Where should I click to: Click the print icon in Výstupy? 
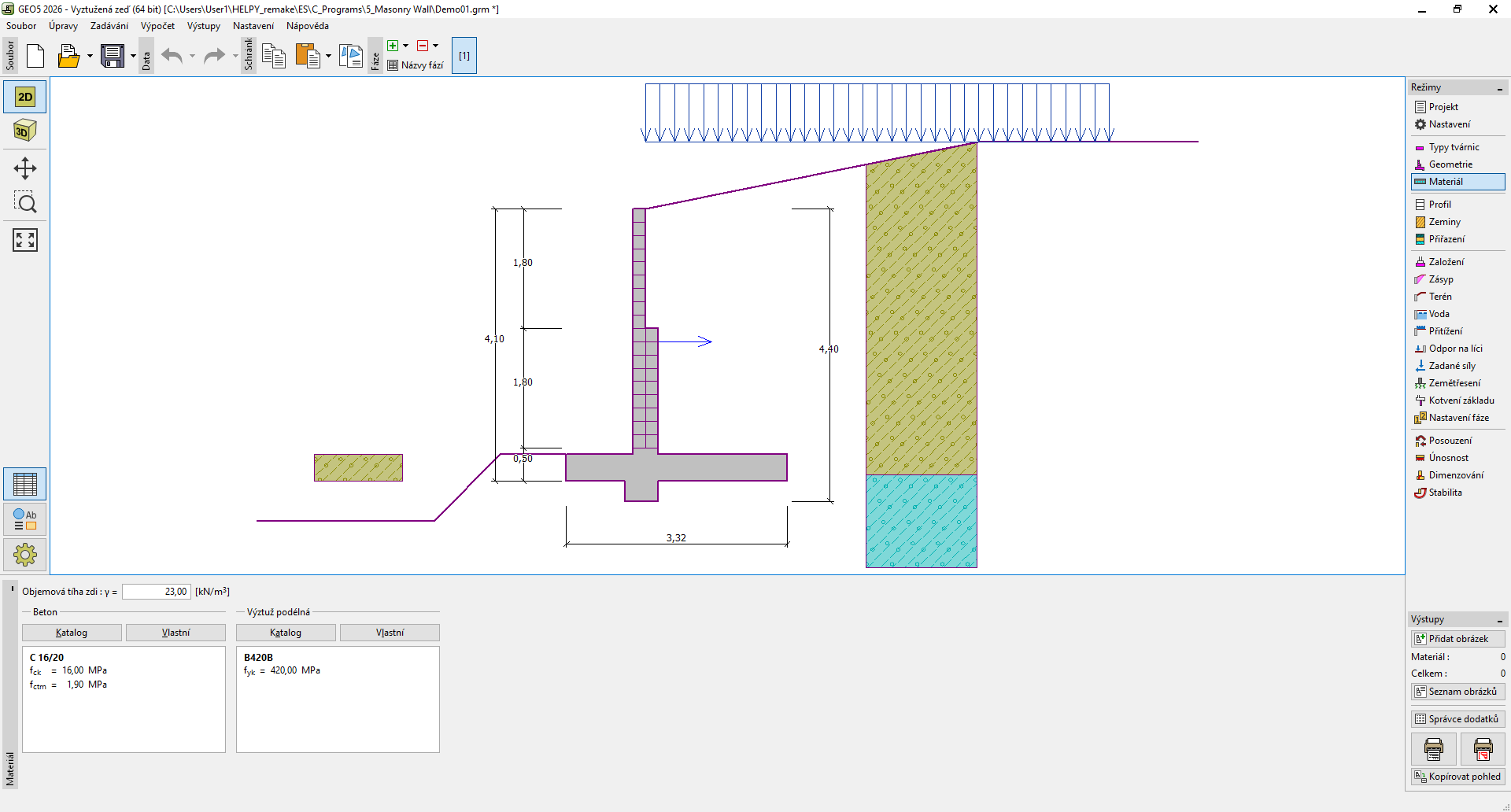1433,749
